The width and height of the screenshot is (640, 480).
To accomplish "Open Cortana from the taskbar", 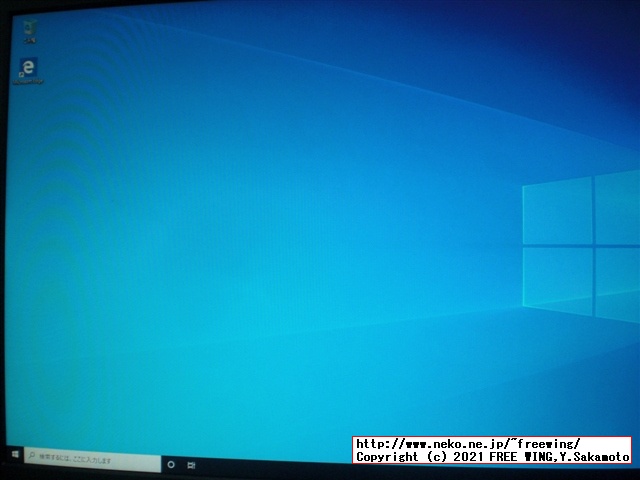I will [x=171, y=464].
